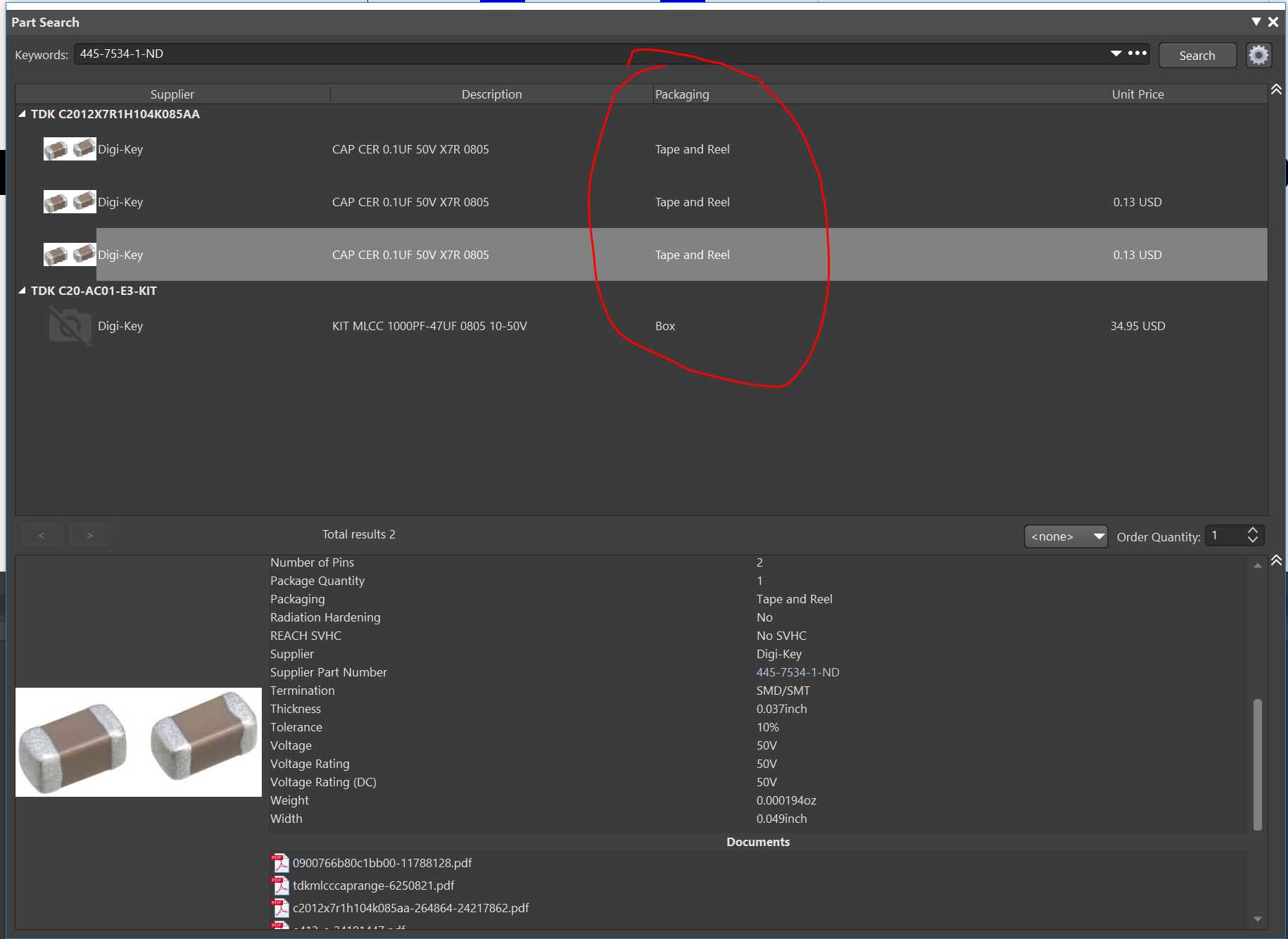Click the first Digi-Key capacitor thumbnail
The width and height of the screenshot is (1288, 939).
[x=70, y=149]
